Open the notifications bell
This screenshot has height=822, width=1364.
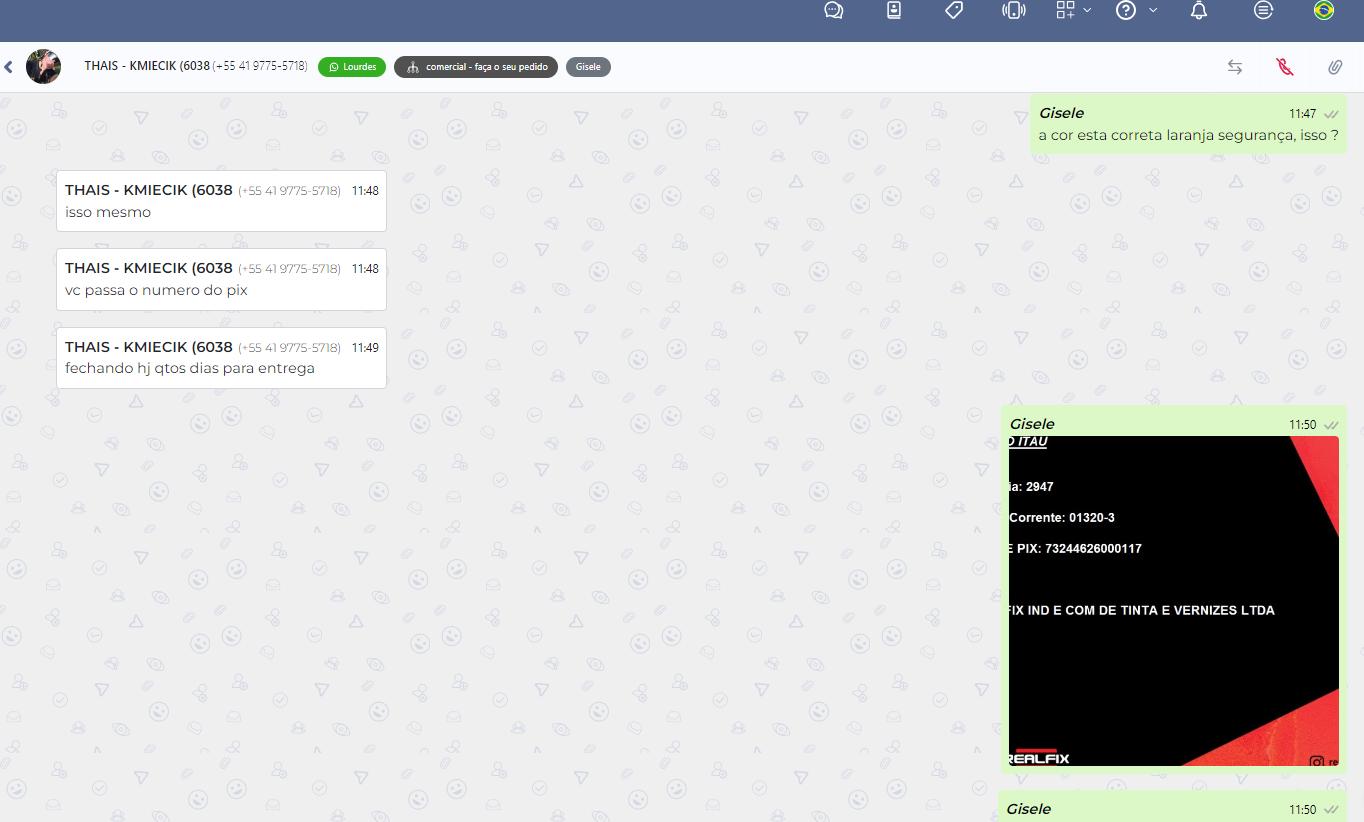click(x=1198, y=11)
